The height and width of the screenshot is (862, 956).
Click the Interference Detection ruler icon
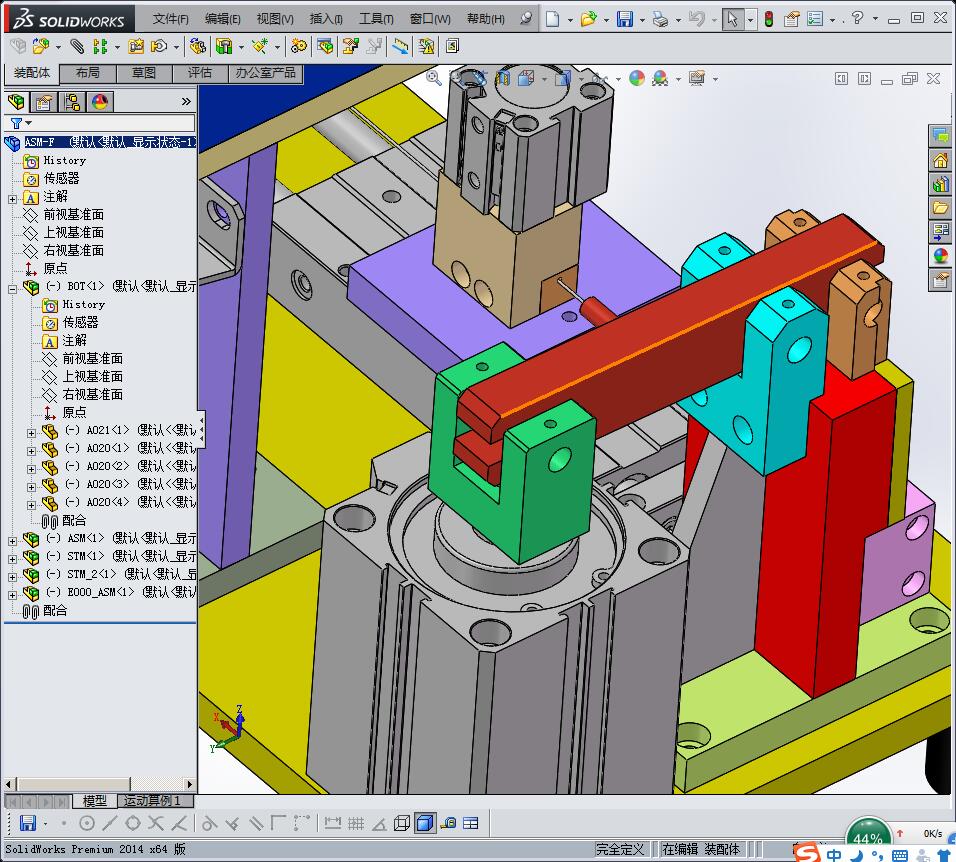[401, 46]
